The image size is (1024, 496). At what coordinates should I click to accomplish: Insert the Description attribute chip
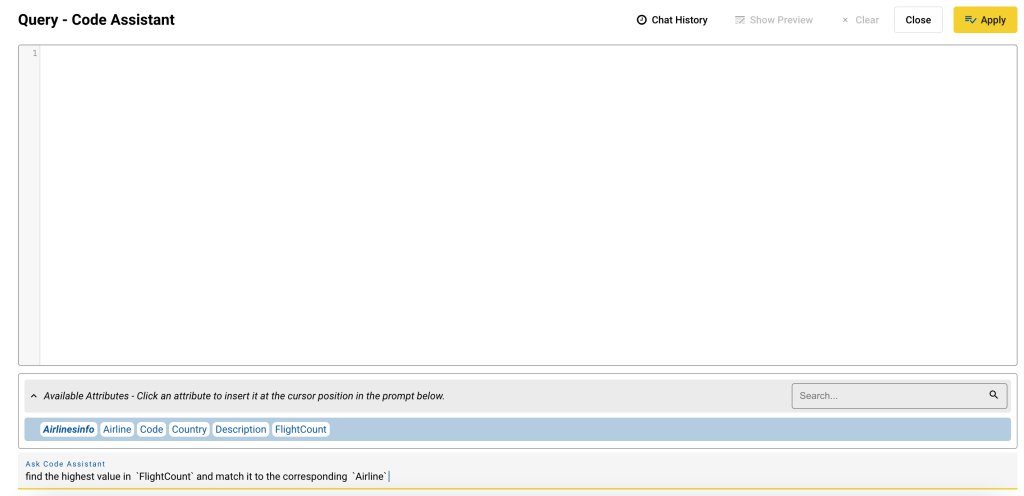tap(240, 429)
